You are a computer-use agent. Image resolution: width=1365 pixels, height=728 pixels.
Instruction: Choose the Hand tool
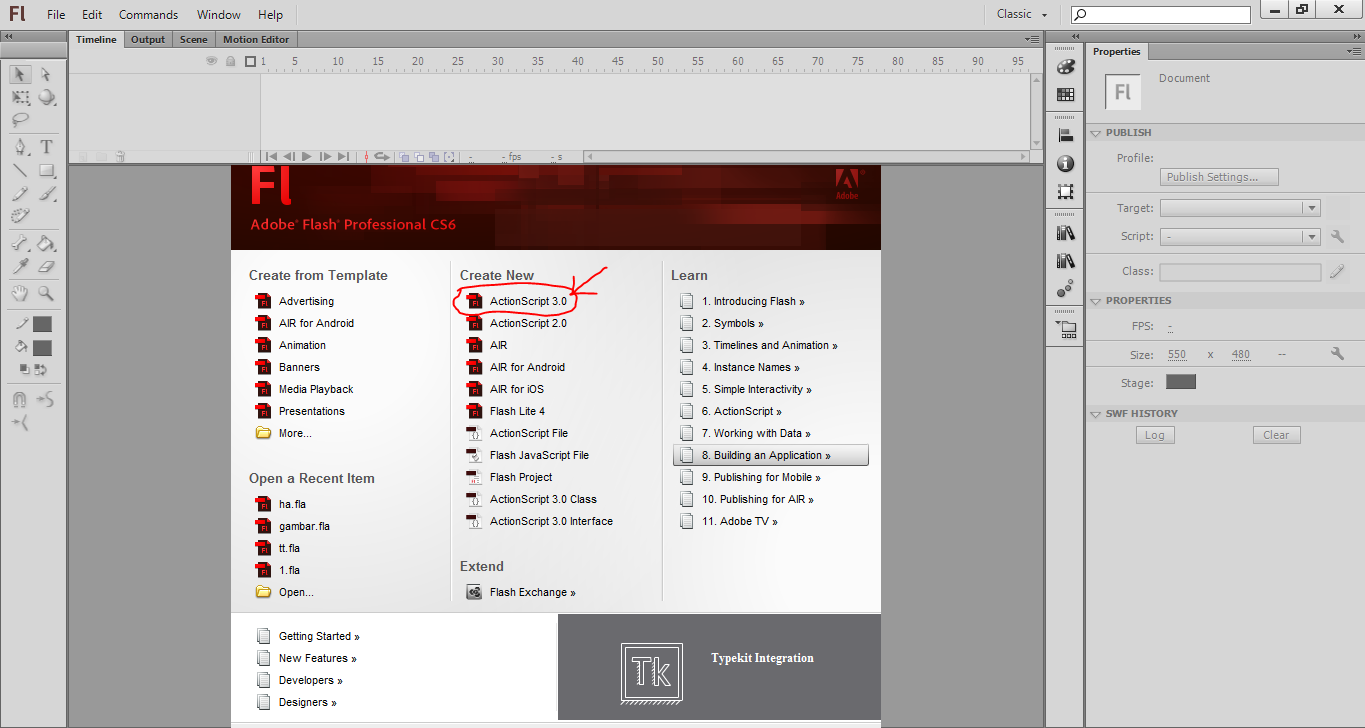tap(20, 293)
